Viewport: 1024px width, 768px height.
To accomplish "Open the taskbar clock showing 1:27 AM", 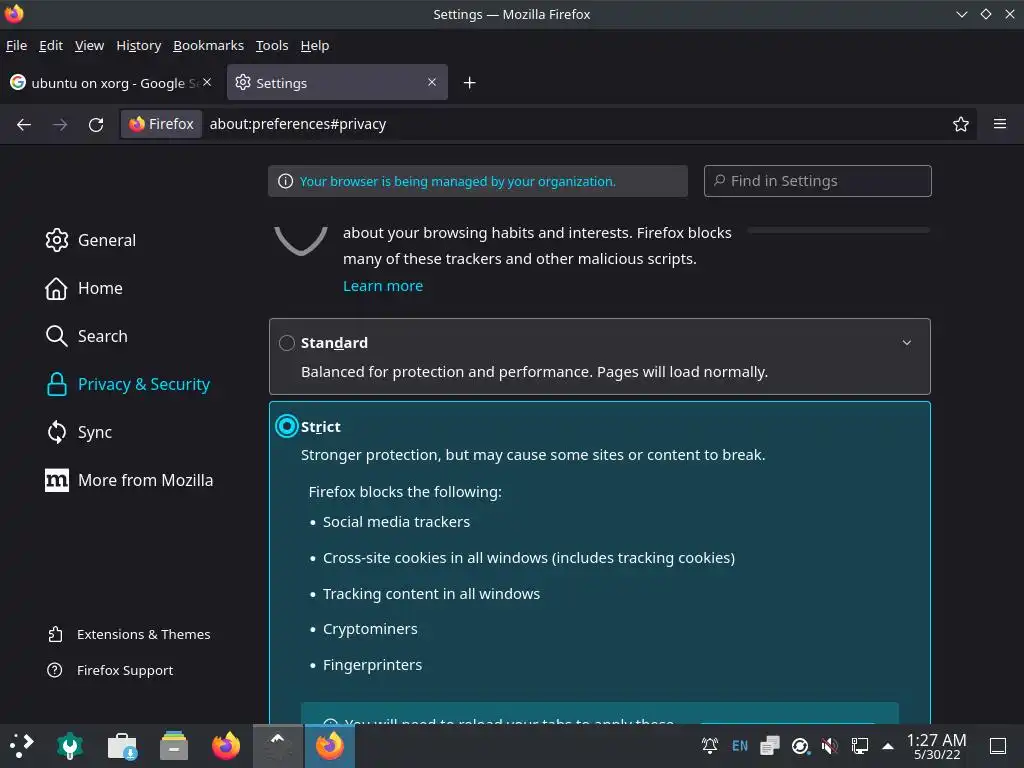I will click(x=936, y=746).
